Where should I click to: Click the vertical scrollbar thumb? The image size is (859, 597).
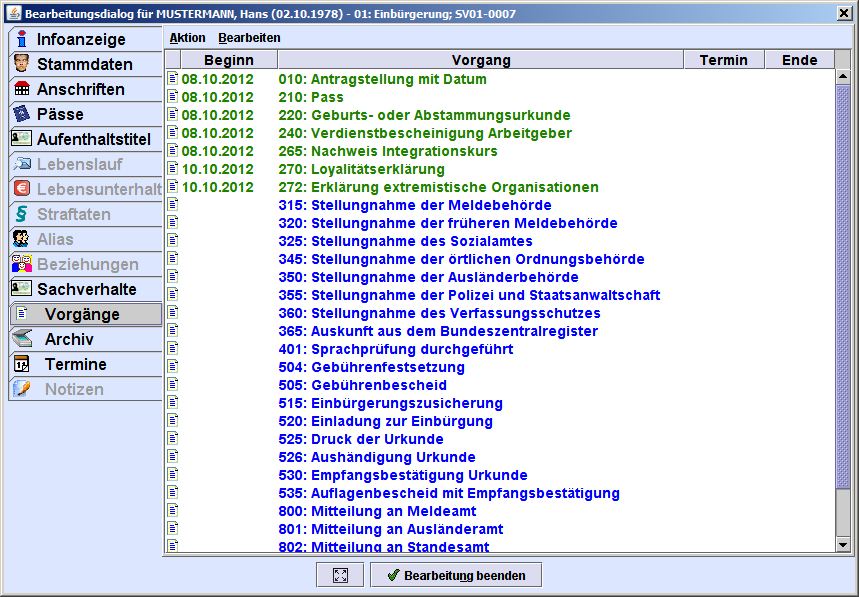[x=843, y=286]
